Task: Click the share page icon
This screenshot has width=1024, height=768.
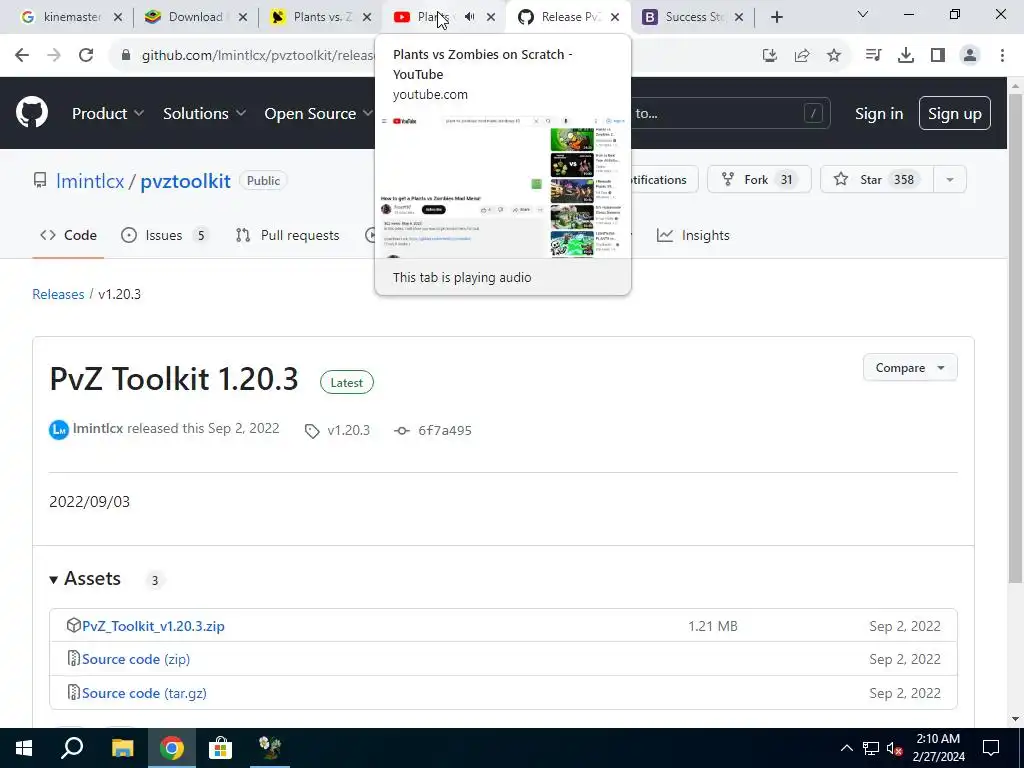Action: pyautogui.click(x=802, y=56)
